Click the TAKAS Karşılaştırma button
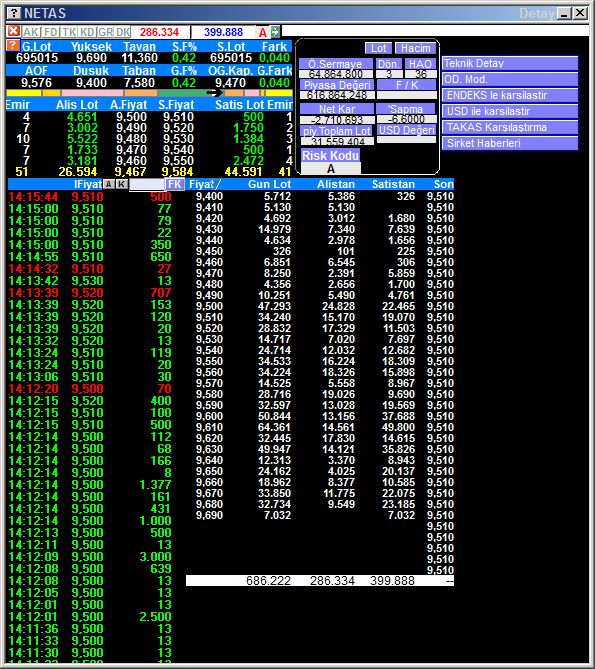This screenshot has height=669, width=595. [x=510, y=127]
